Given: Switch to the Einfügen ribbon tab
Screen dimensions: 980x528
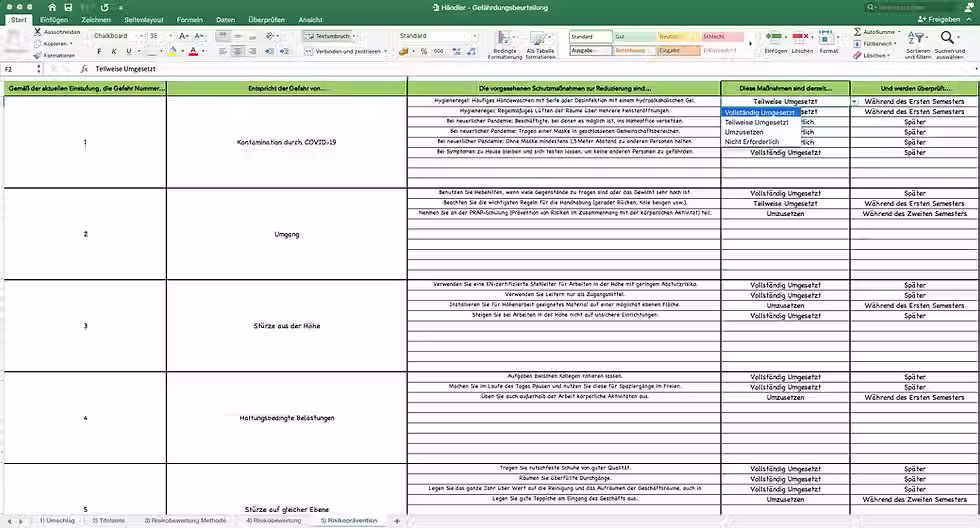Looking at the screenshot, I should 54,19.
